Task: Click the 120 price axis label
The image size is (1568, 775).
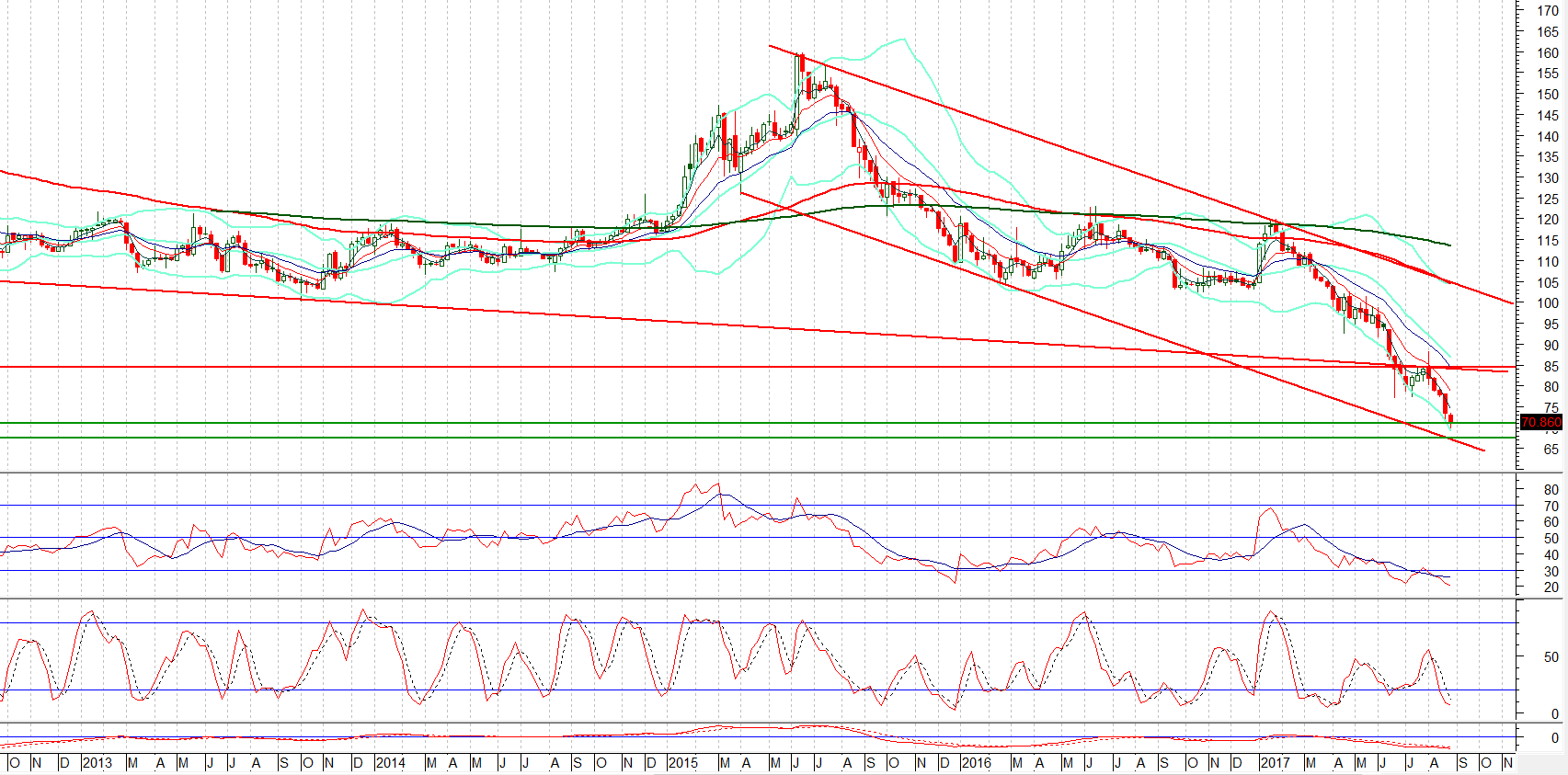Action: [x=1548, y=220]
